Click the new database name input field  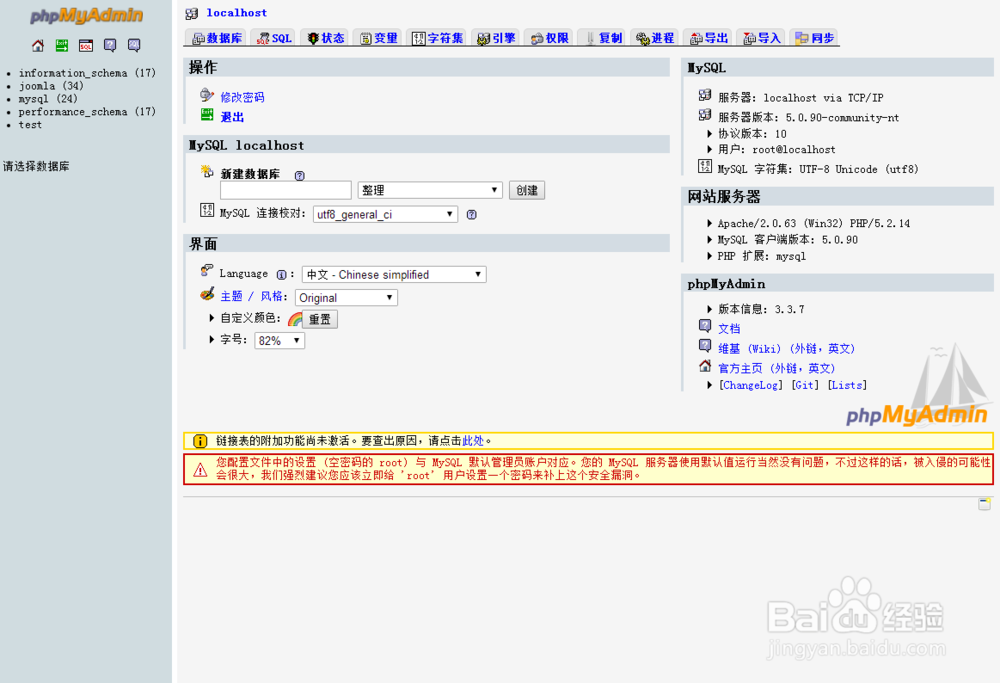[x=286, y=190]
